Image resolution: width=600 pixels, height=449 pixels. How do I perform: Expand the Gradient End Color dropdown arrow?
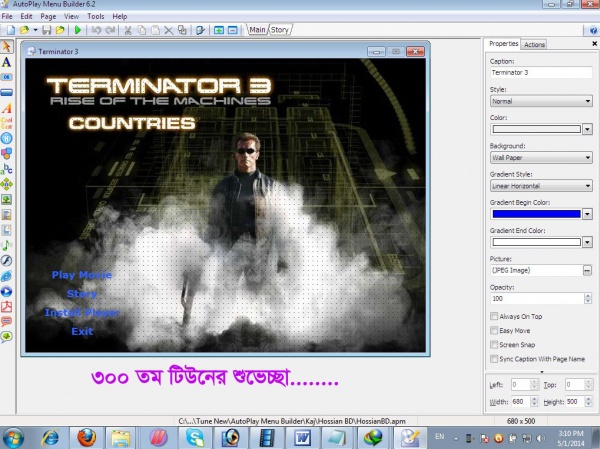click(587, 242)
